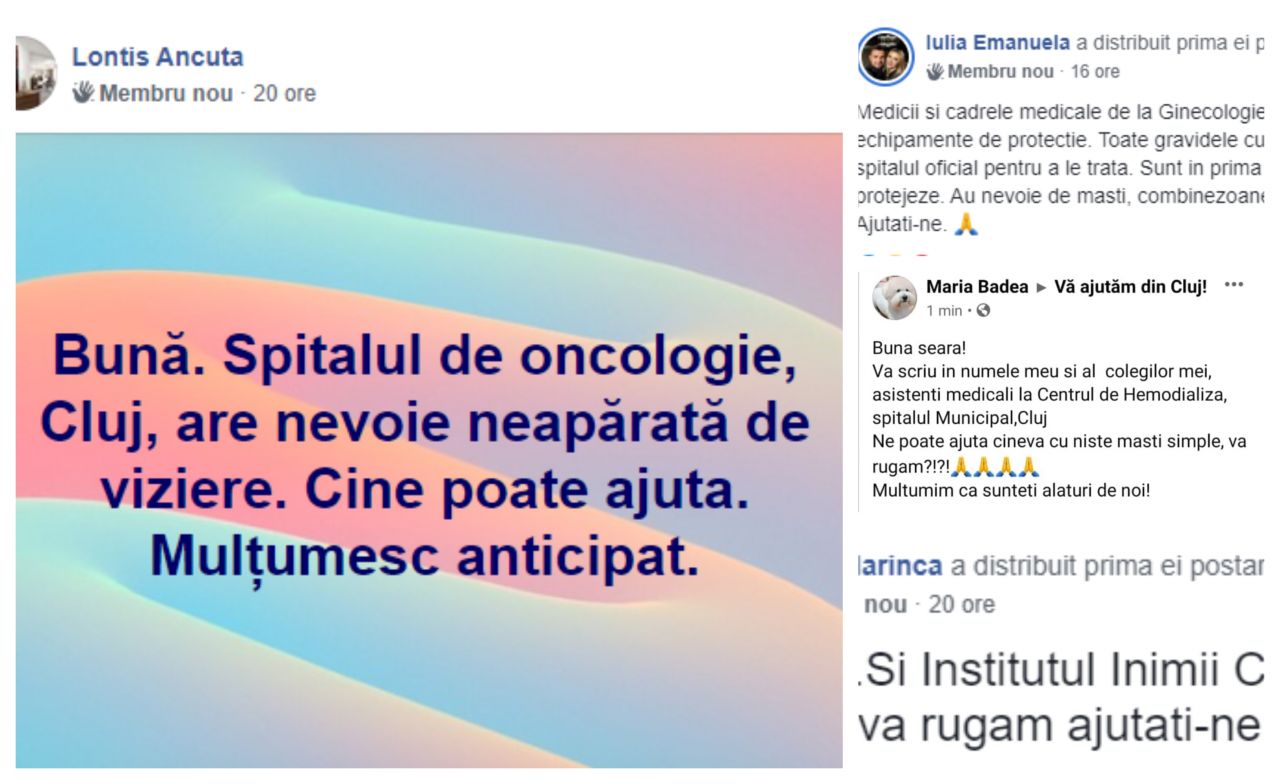Open the Maria Badea name link
The image size is (1280, 784).
pos(977,287)
